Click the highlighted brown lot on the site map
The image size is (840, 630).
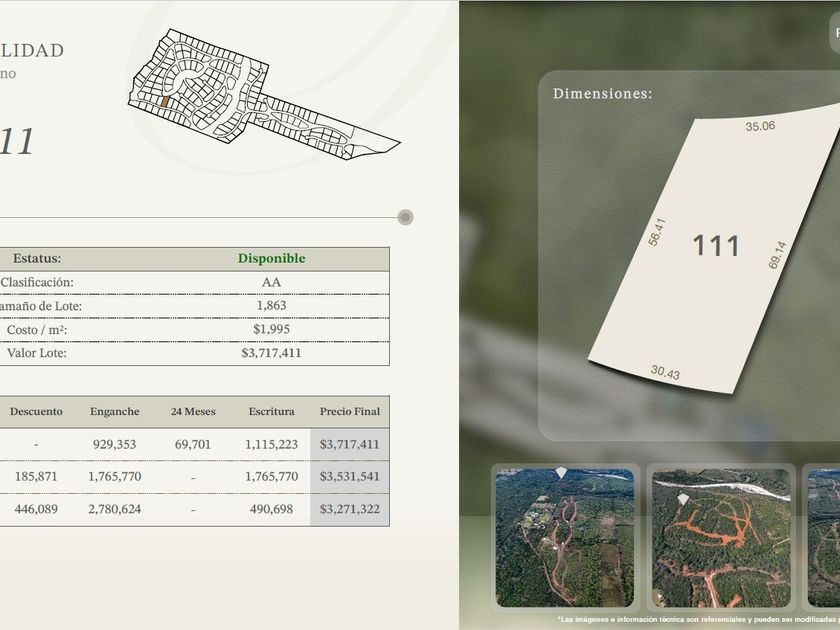click(x=165, y=101)
